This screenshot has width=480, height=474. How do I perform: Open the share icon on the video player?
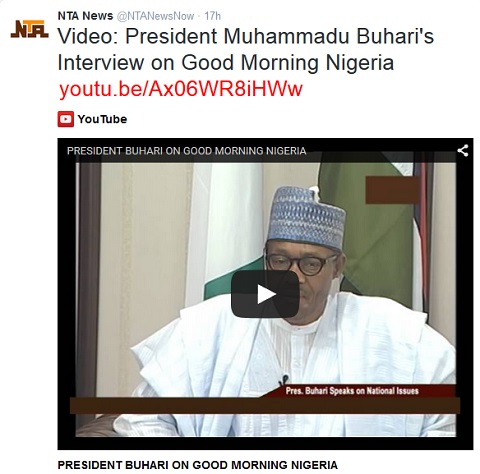(462, 151)
